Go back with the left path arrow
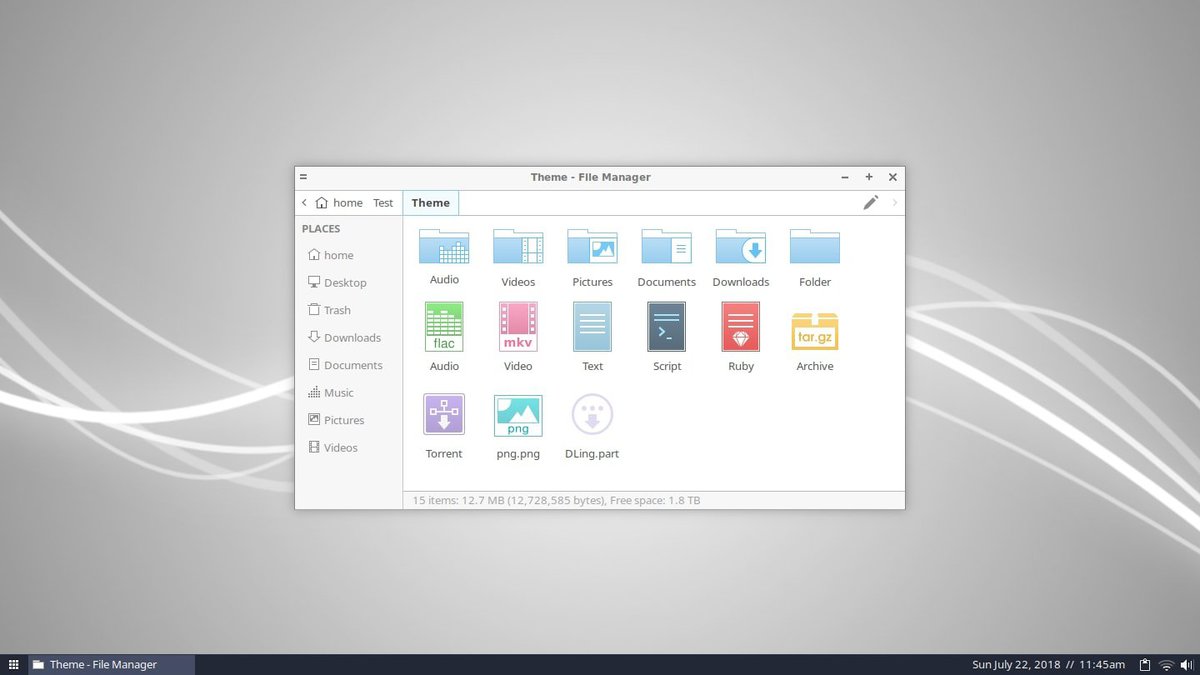 [x=304, y=203]
